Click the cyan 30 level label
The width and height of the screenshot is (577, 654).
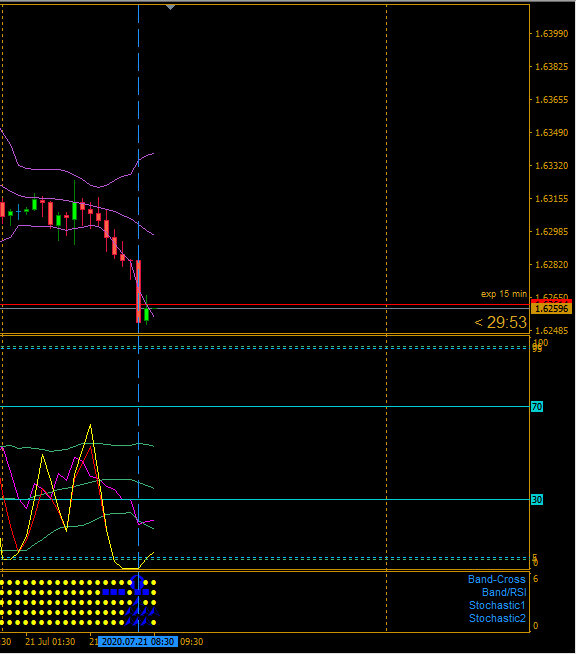coord(537,500)
